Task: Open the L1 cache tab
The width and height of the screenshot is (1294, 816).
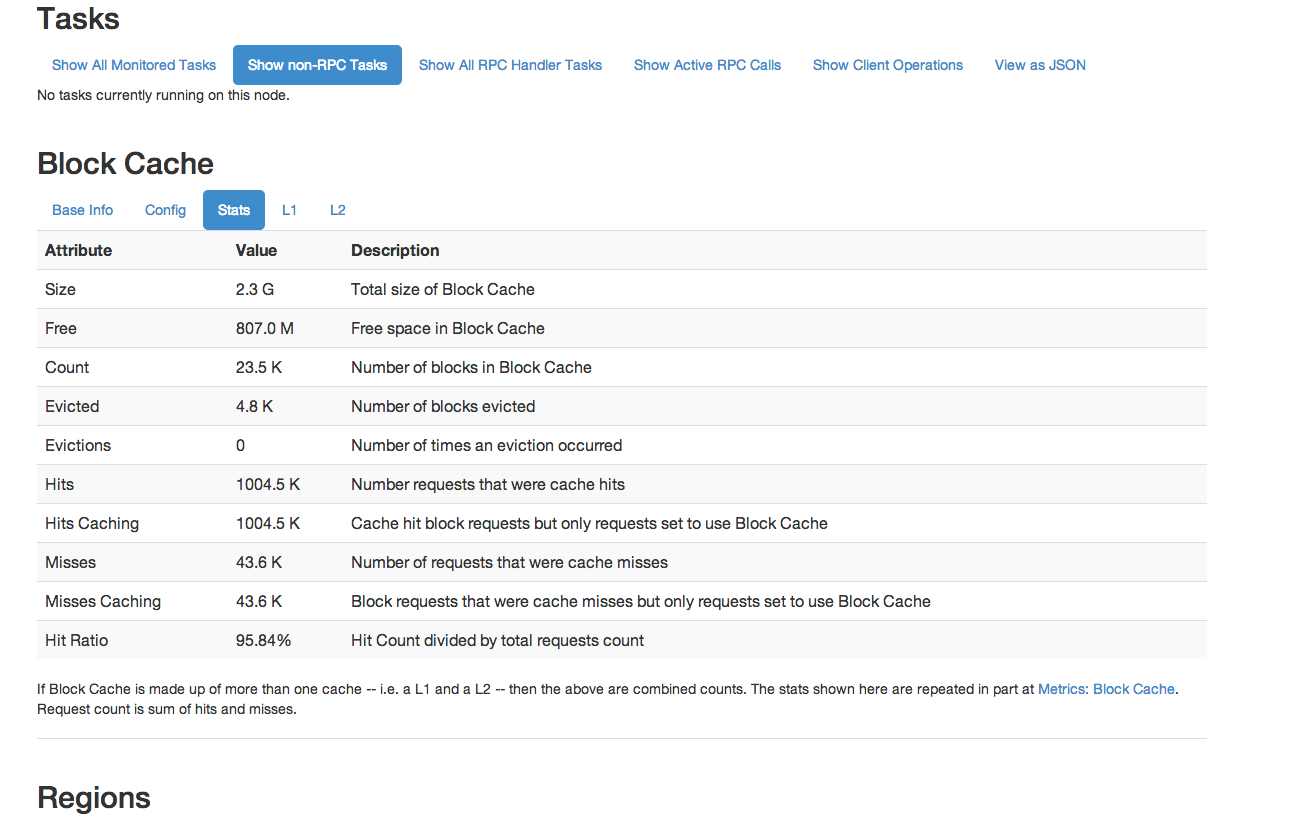Action: [x=289, y=210]
